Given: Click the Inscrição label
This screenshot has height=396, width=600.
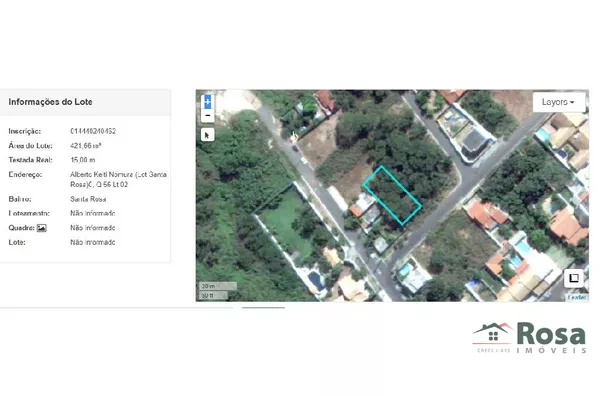Looking at the screenshot, I should click(x=24, y=131).
